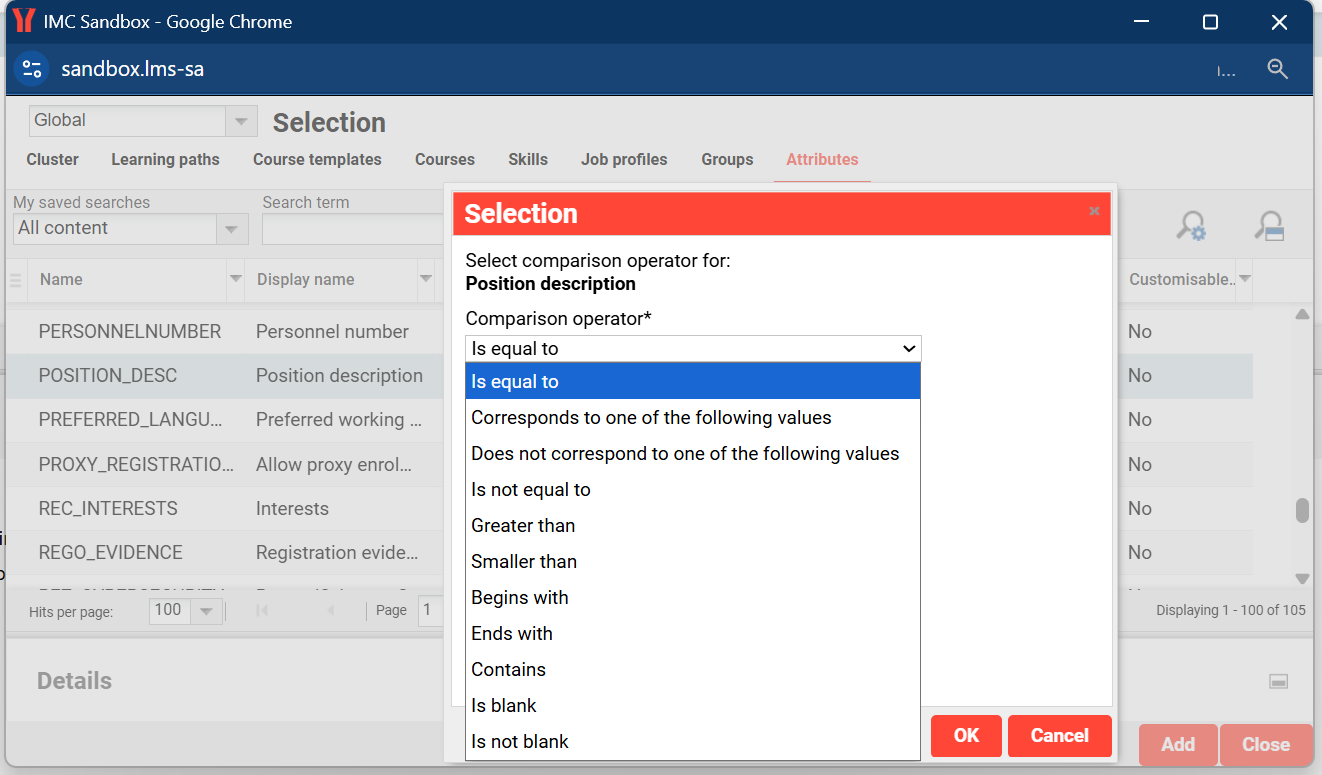The image size is (1322, 775).
Task: Expand the Global scope dropdown
Action: click(240, 121)
